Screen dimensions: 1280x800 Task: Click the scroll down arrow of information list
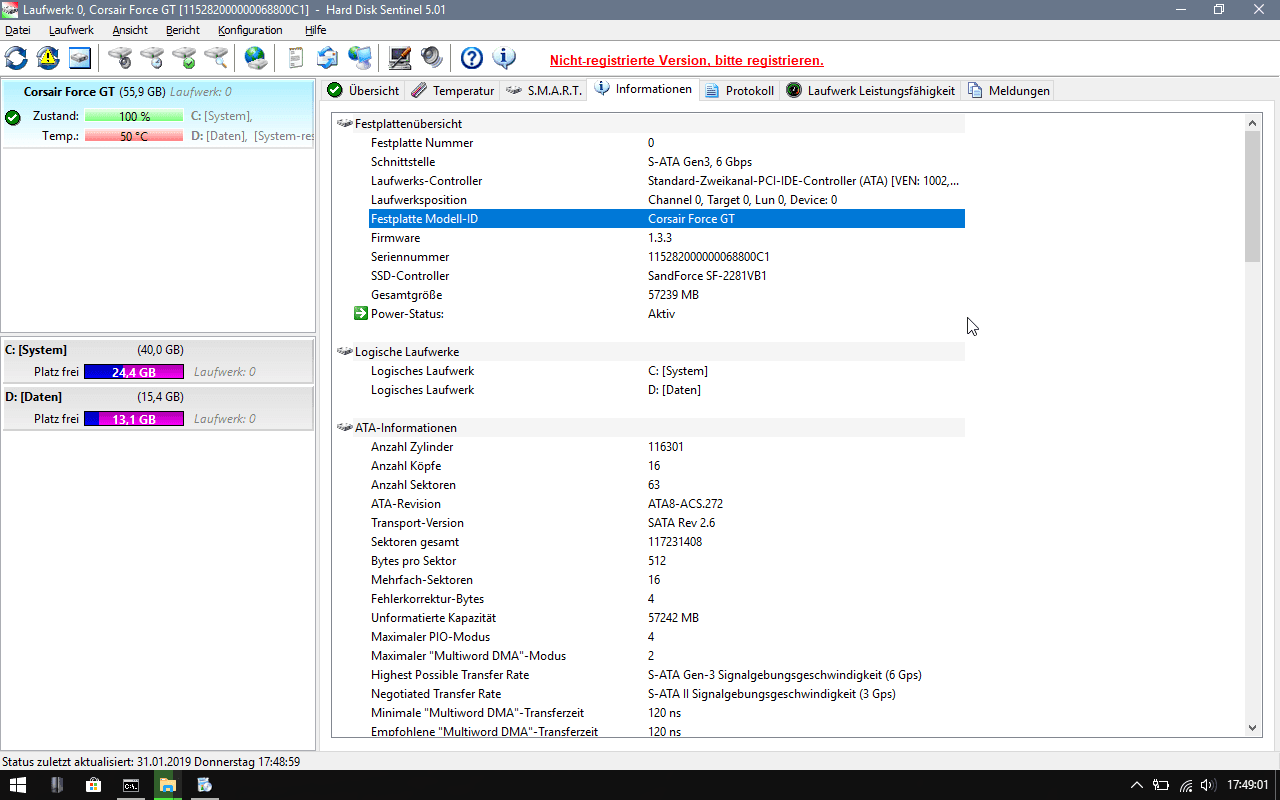1253,729
